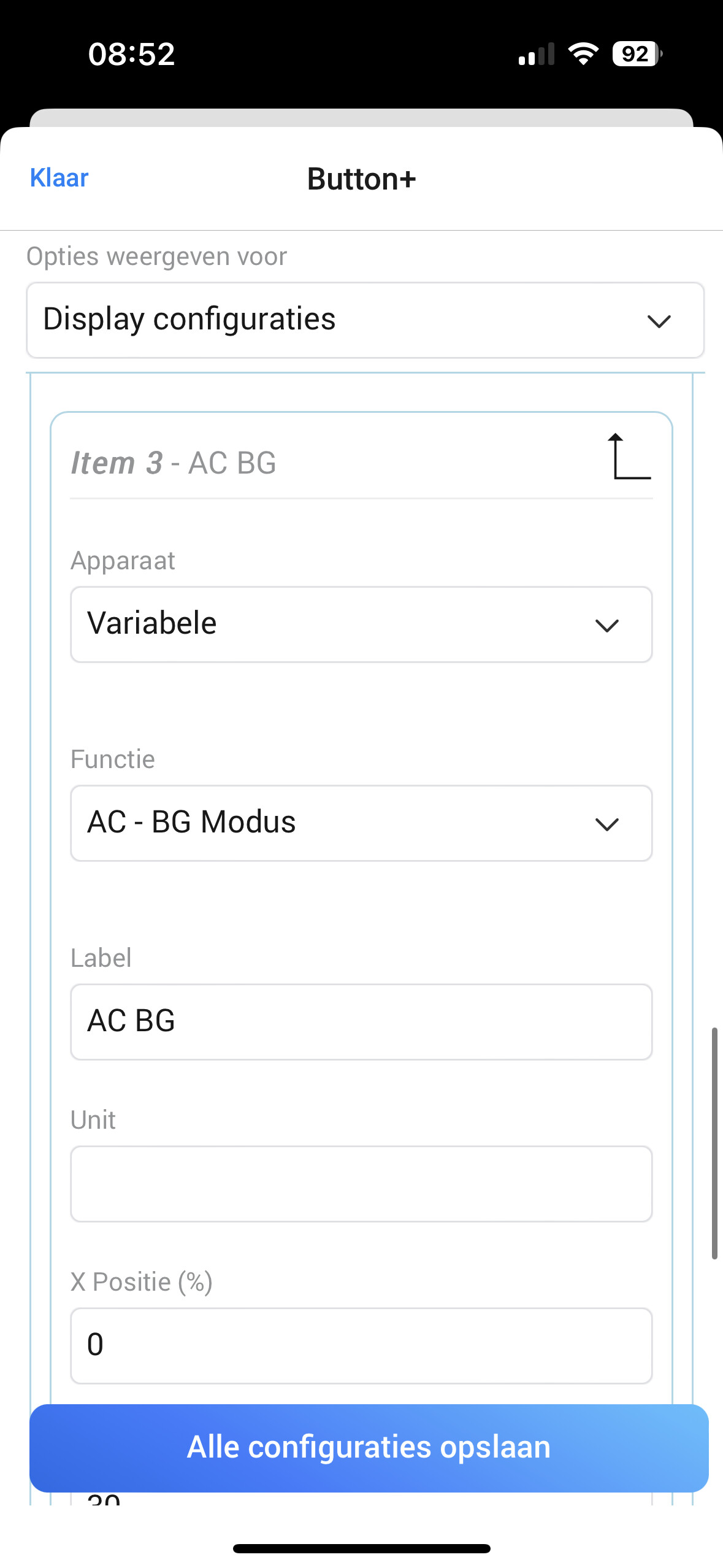The height and width of the screenshot is (1568, 723).
Task: Focus the Label field containing AC BG
Action: [x=361, y=1022]
